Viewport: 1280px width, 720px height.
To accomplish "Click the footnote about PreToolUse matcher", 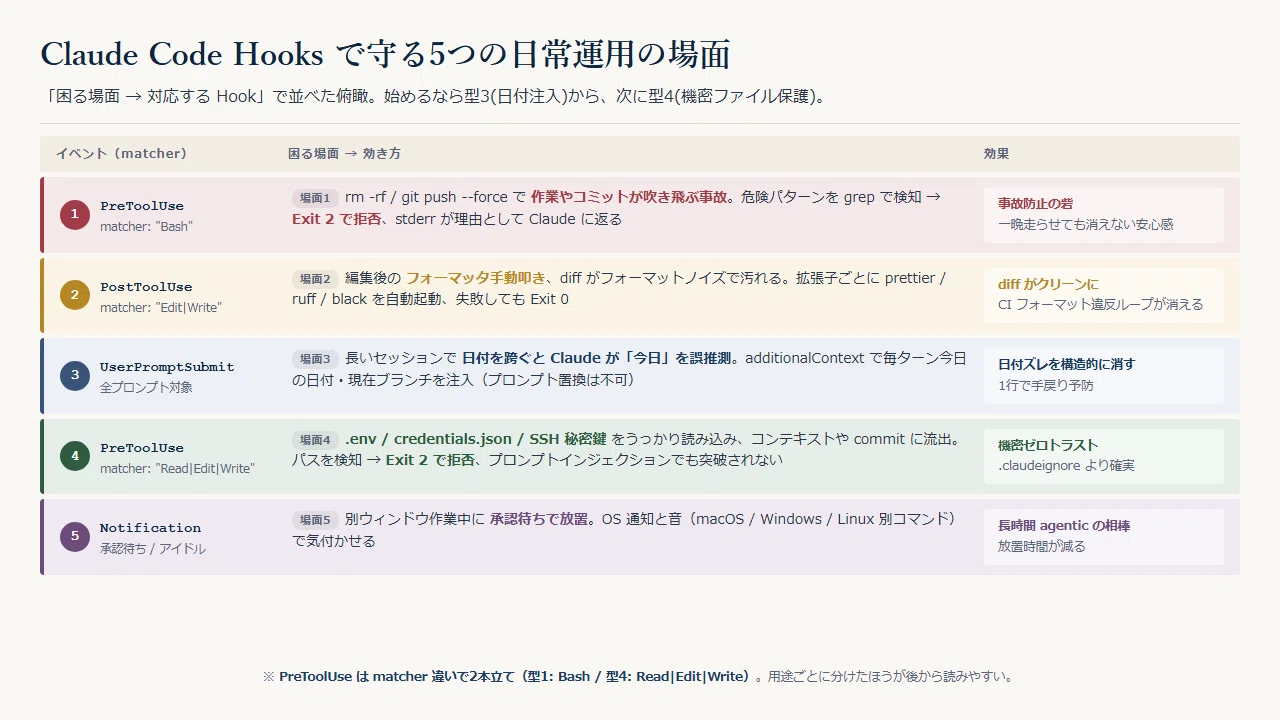I will click(x=640, y=677).
